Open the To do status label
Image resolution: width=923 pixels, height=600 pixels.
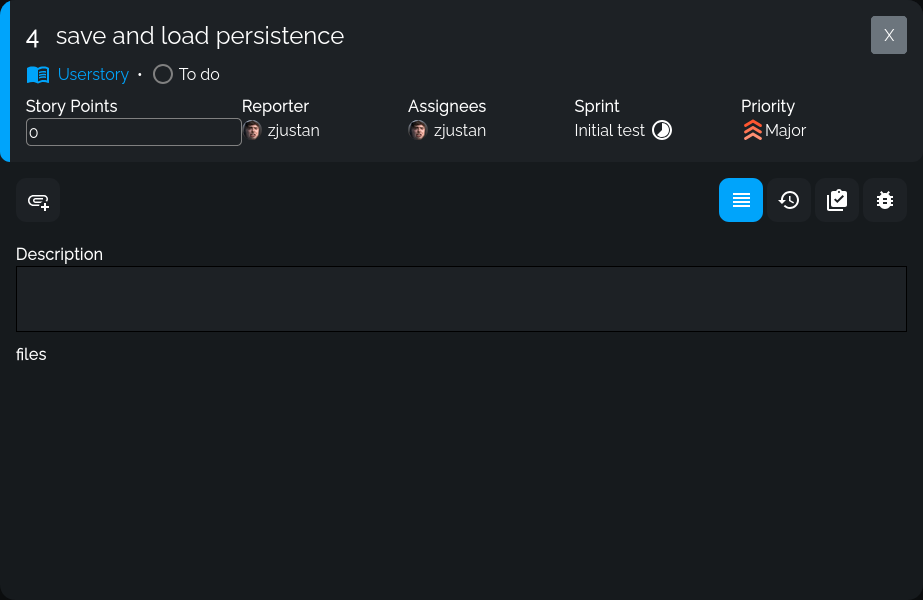(x=199, y=75)
